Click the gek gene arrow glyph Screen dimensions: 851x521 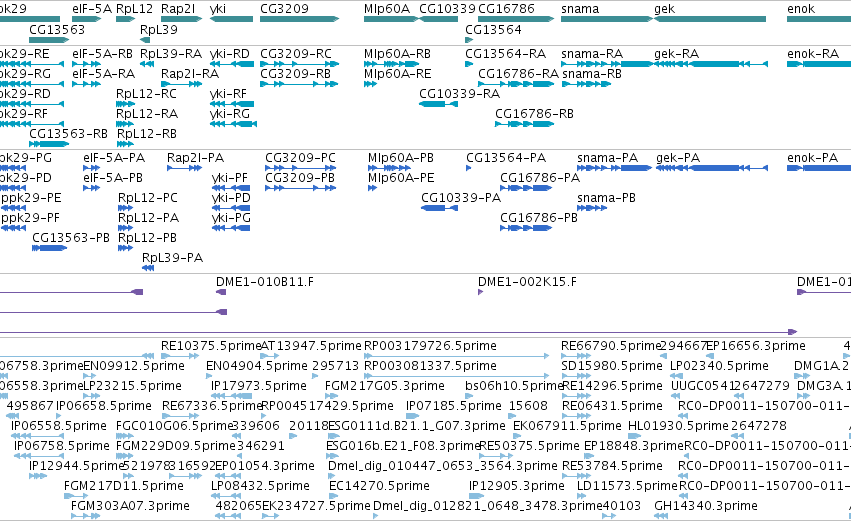(x=710, y=19)
